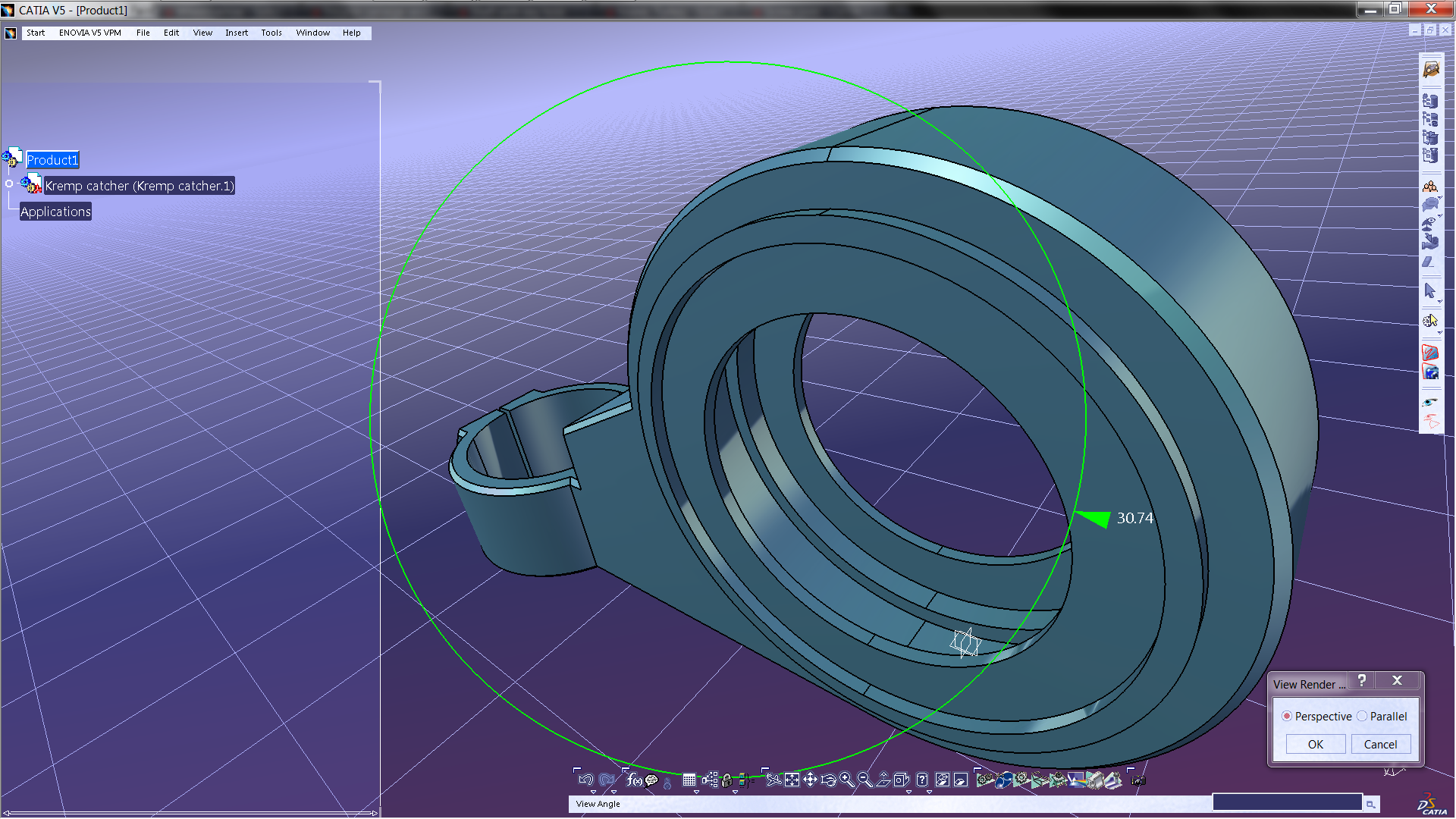Open the grid icon dropdown arrow
The width and height of the screenshot is (1456, 819).
coord(696,792)
